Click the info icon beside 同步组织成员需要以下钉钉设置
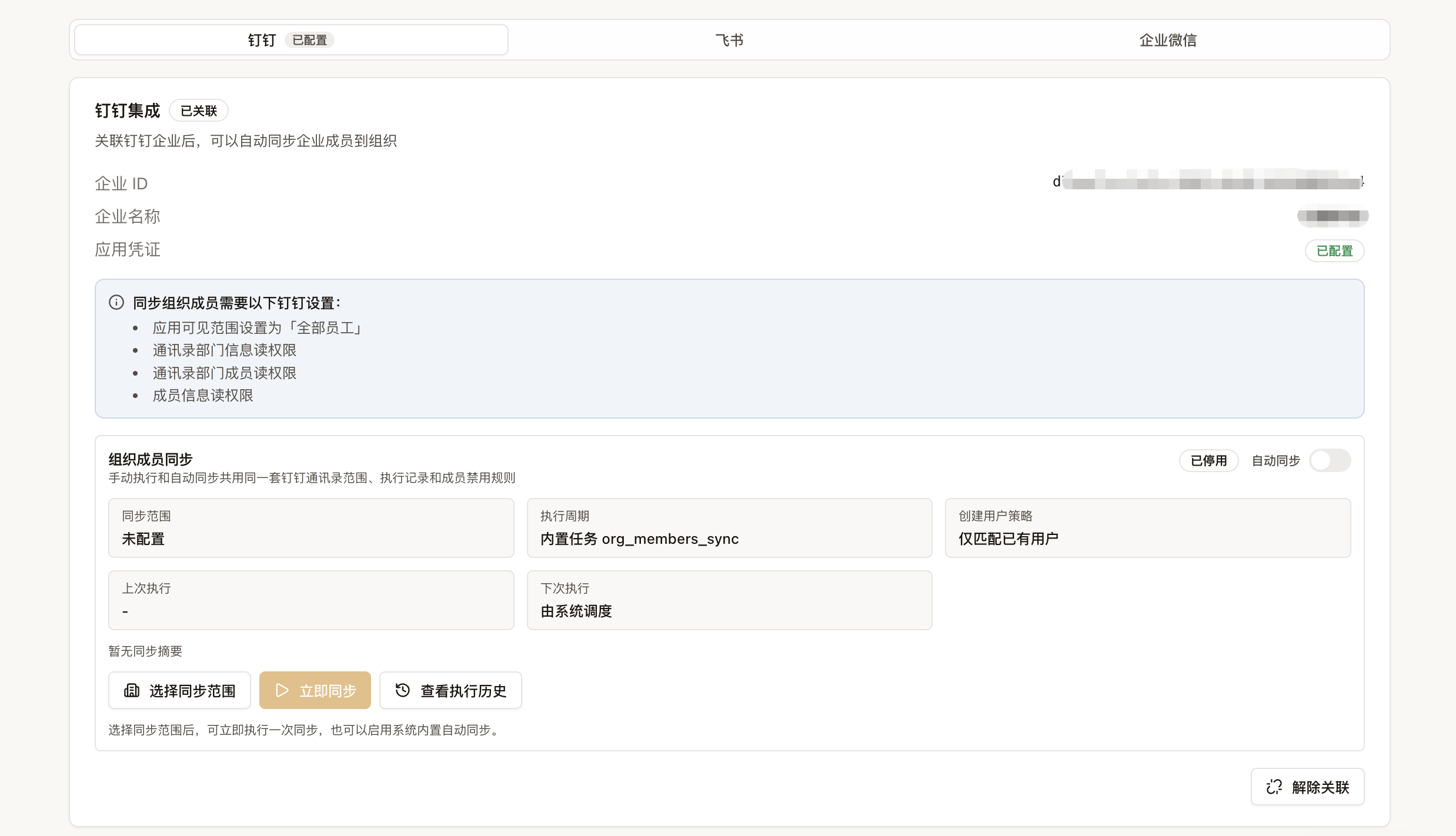Screen dimensions: 1456x836 pos(116,302)
